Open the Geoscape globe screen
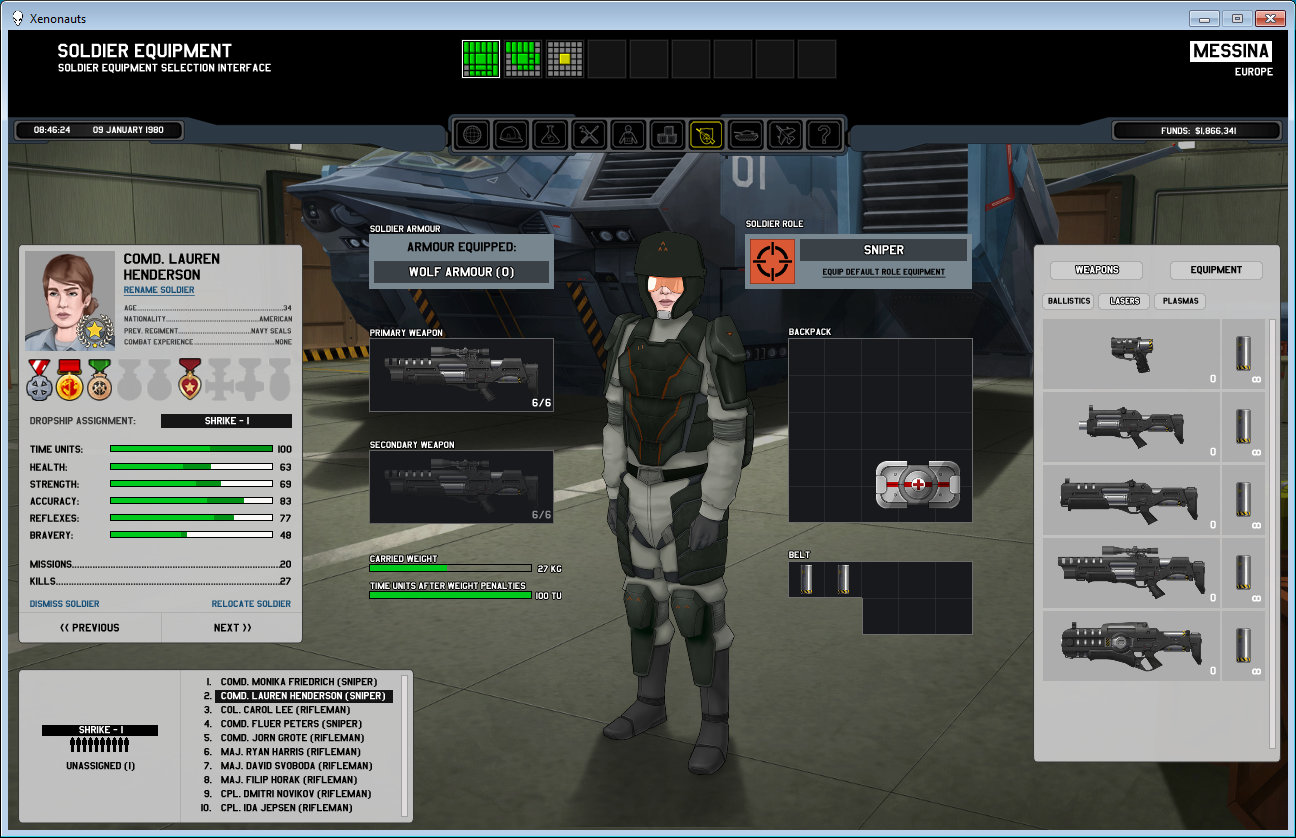1296x838 pixels. click(x=472, y=134)
